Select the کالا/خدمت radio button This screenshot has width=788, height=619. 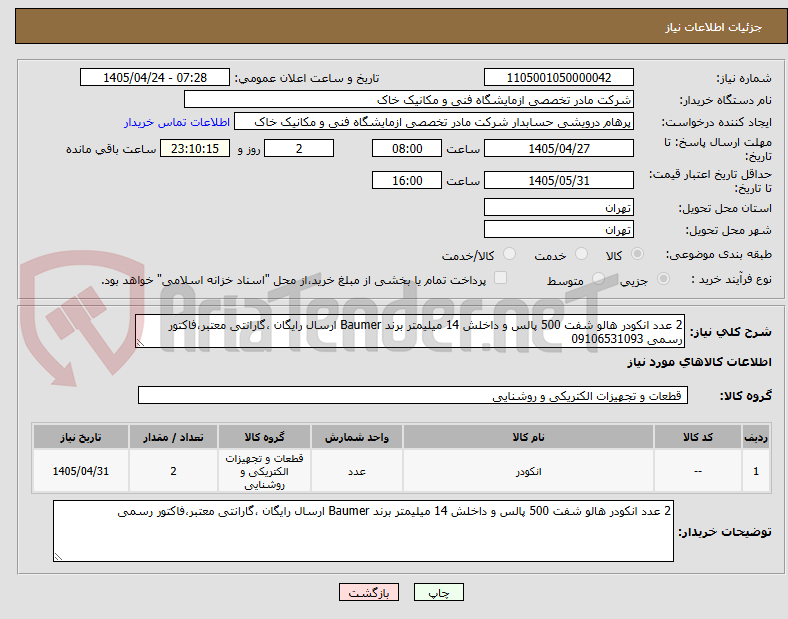[x=510, y=254]
